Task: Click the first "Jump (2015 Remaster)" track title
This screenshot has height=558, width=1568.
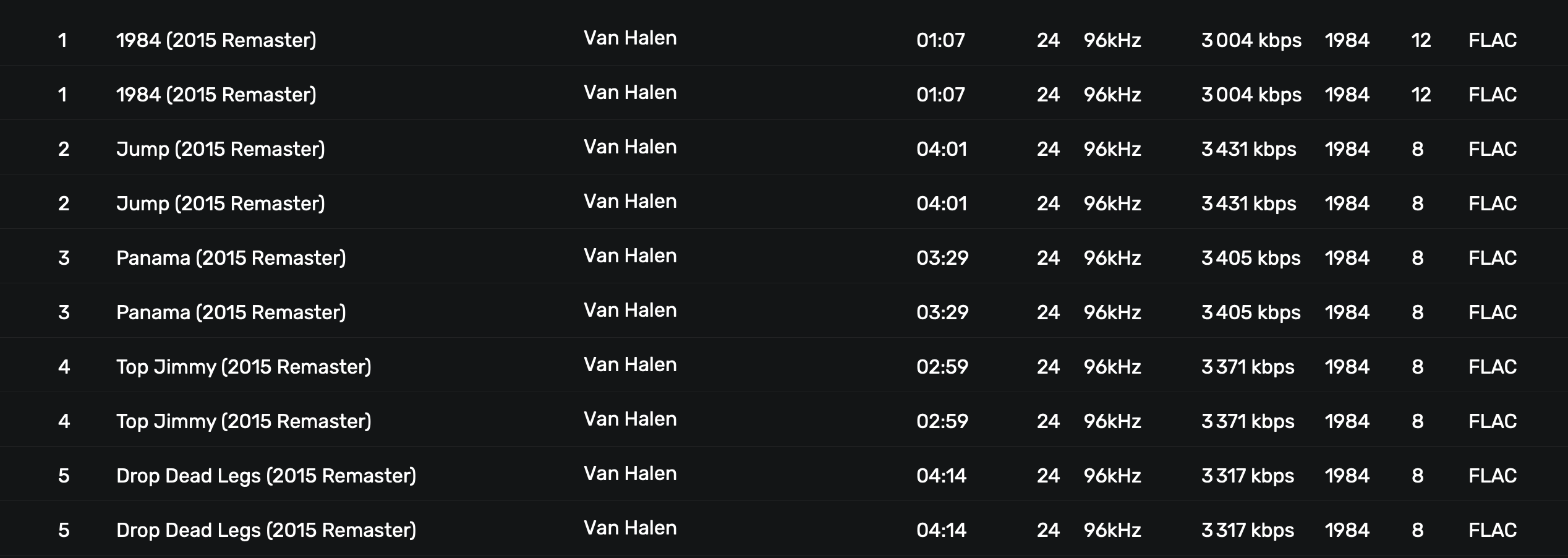Action: 220,149
